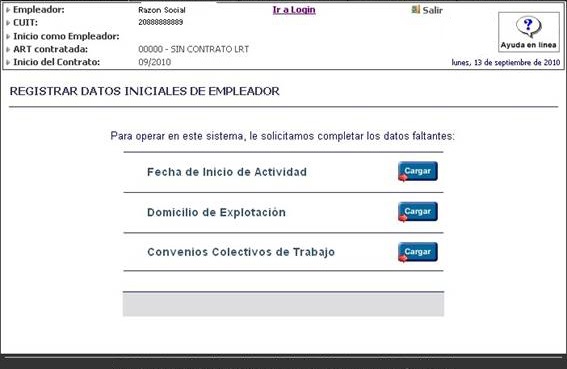567x369 pixels.
Task: Open the Ayuda en línea help icon
Action: tap(529, 32)
